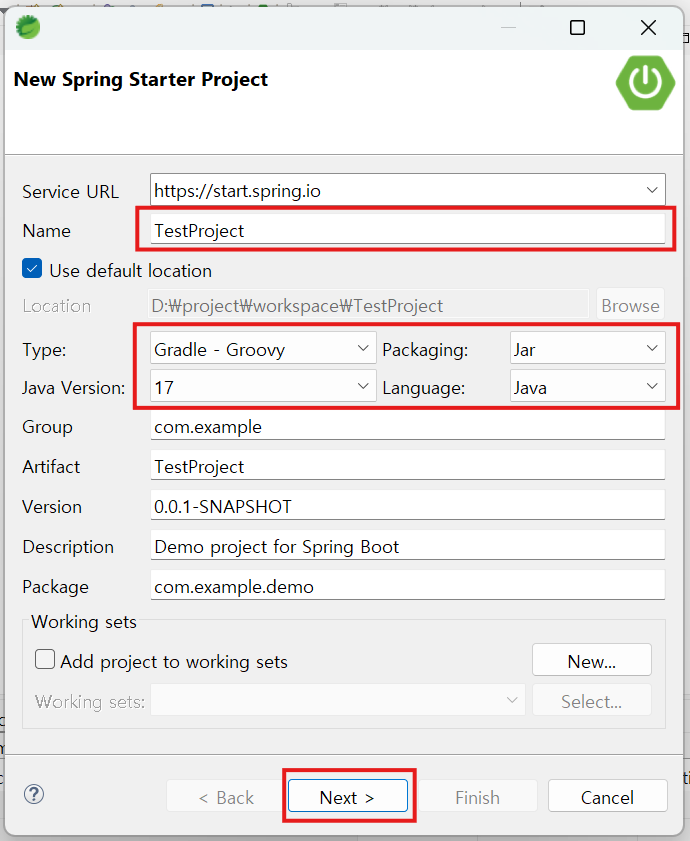
Task: Open the disabled Working sets combo box
Action: point(337,700)
